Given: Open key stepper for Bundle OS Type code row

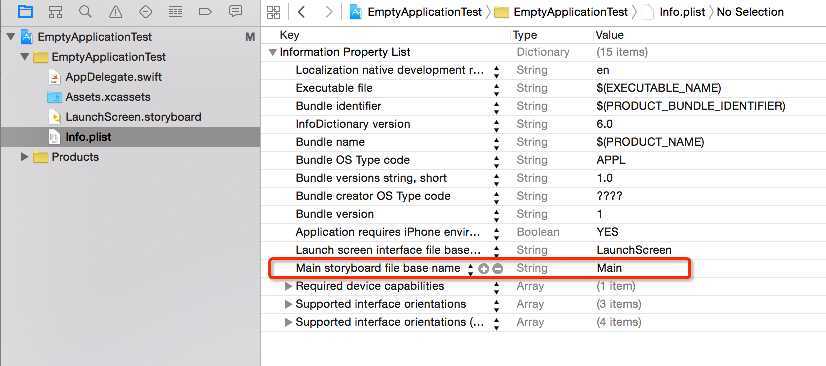Looking at the screenshot, I should 496,161.
